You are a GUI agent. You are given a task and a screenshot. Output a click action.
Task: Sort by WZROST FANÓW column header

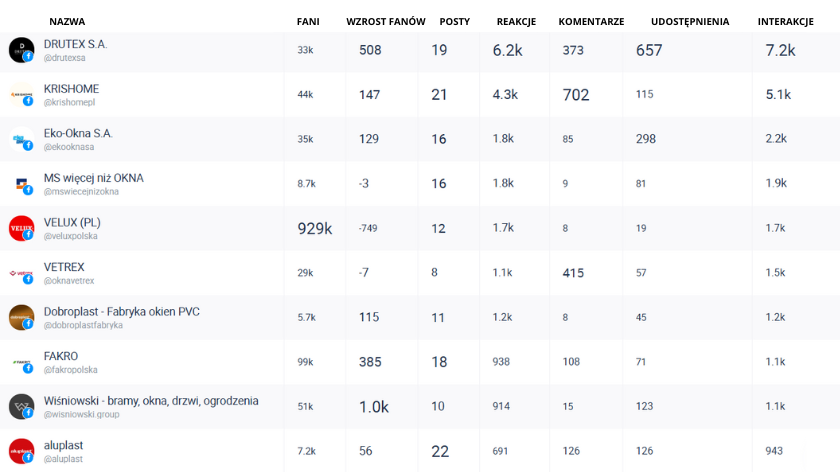(x=386, y=21)
